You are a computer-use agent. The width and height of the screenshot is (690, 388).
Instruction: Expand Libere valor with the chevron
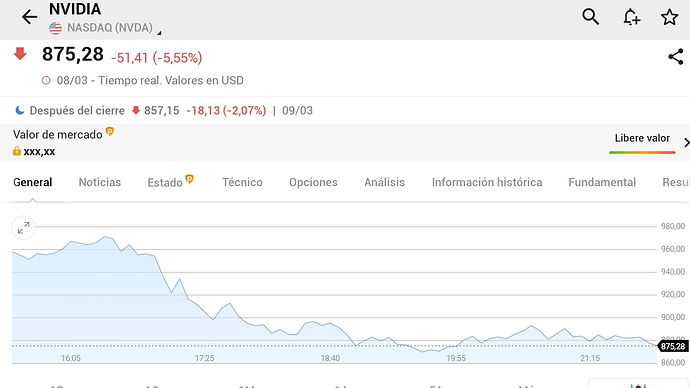[x=686, y=143]
